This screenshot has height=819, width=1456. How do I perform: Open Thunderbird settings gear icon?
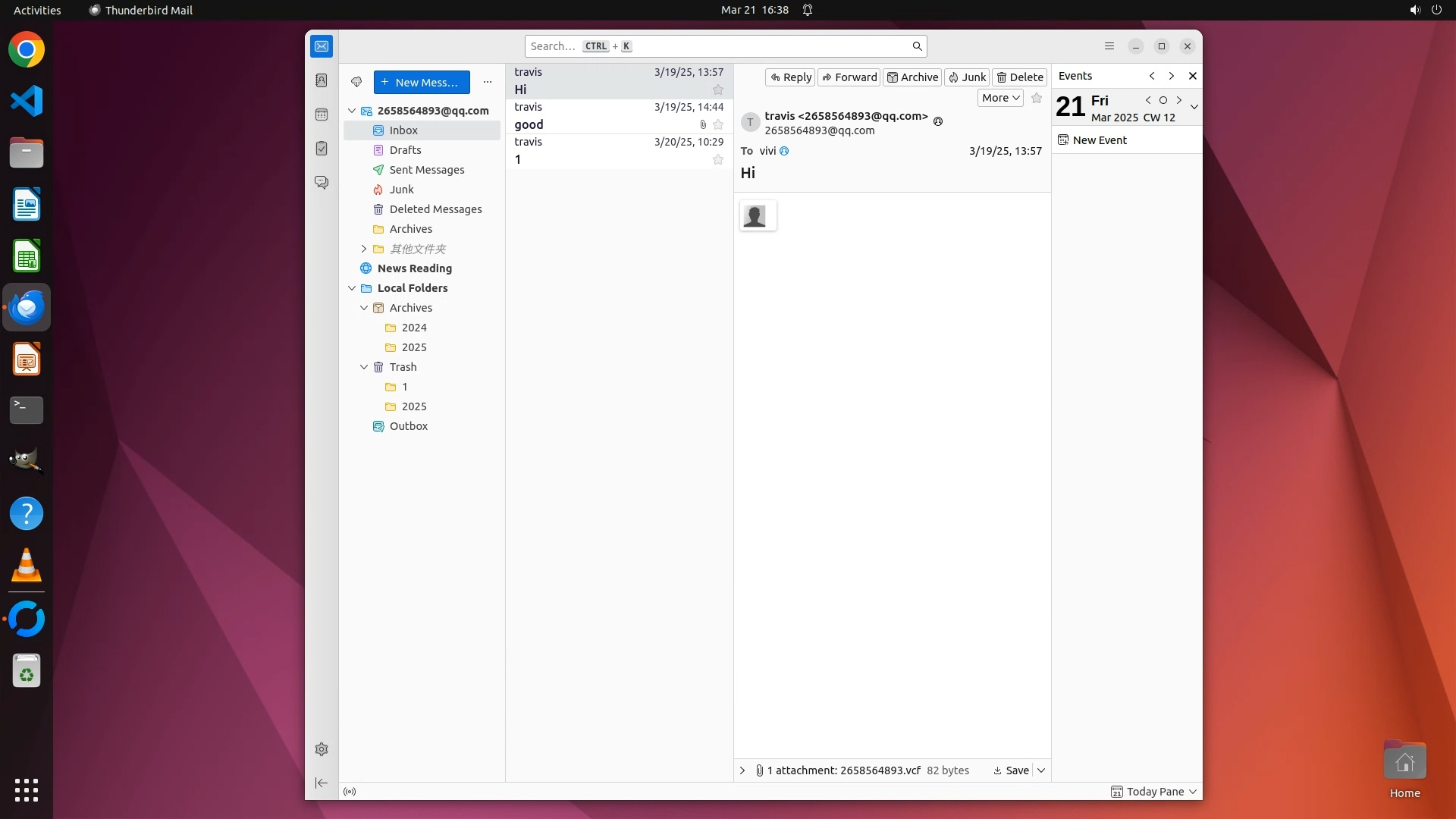tap(322, 749)
